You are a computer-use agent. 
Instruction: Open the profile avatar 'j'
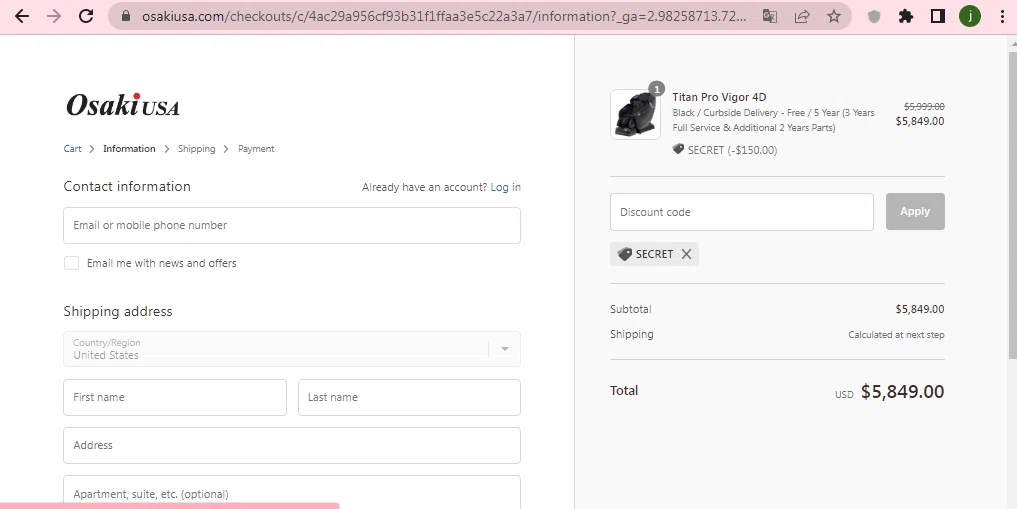970,16
